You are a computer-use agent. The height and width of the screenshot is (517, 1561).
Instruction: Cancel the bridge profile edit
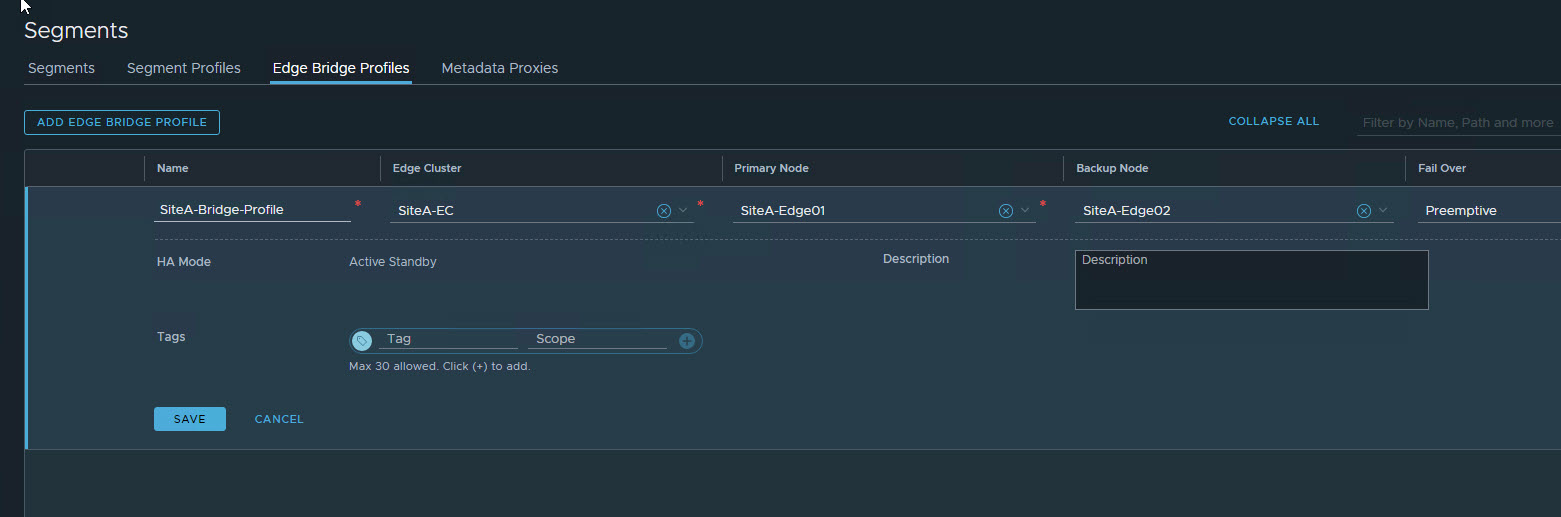pos(279,419)
